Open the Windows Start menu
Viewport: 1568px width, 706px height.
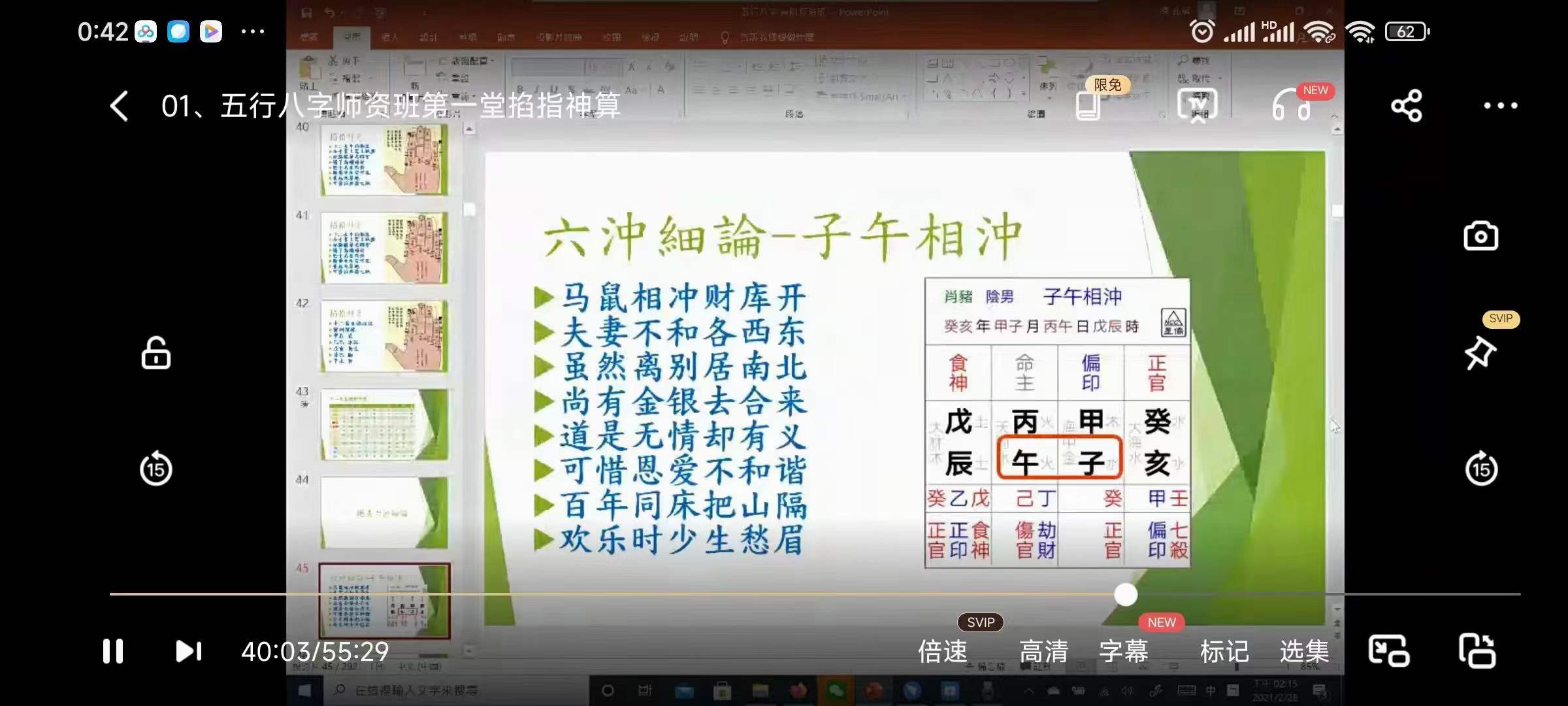303,689
